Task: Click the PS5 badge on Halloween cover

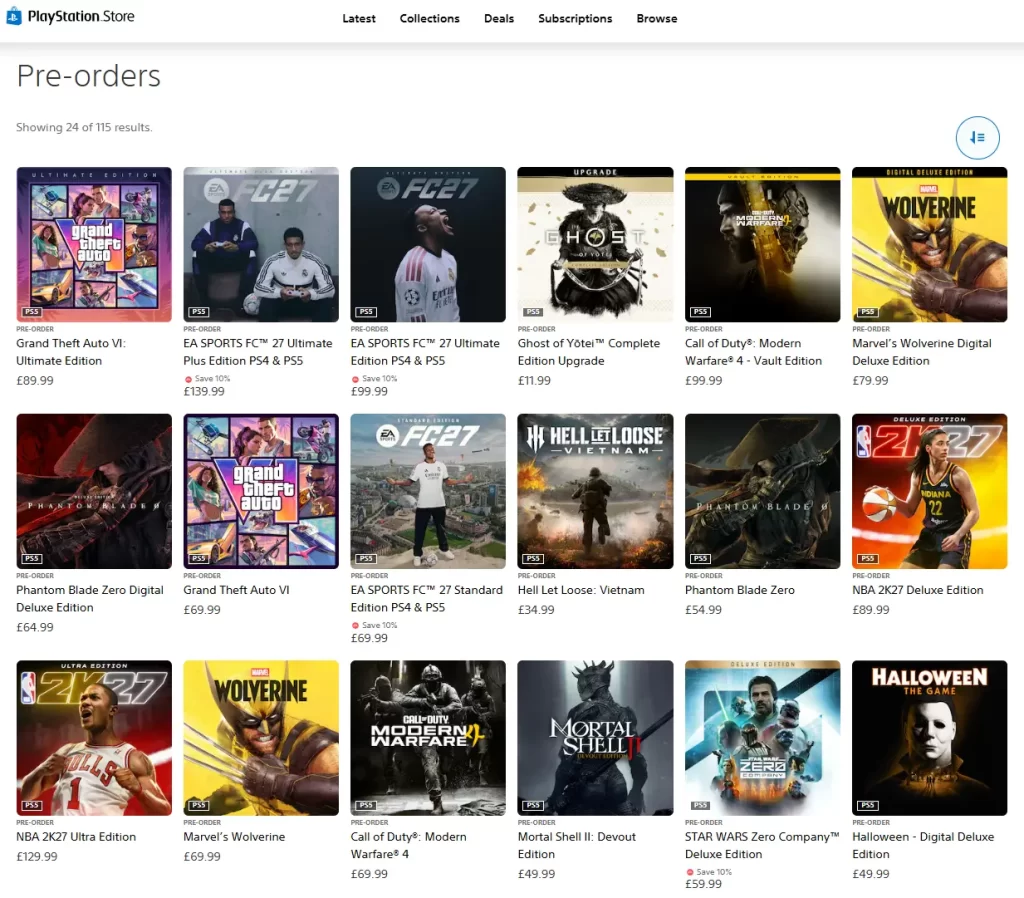Action: click(868, 805)
